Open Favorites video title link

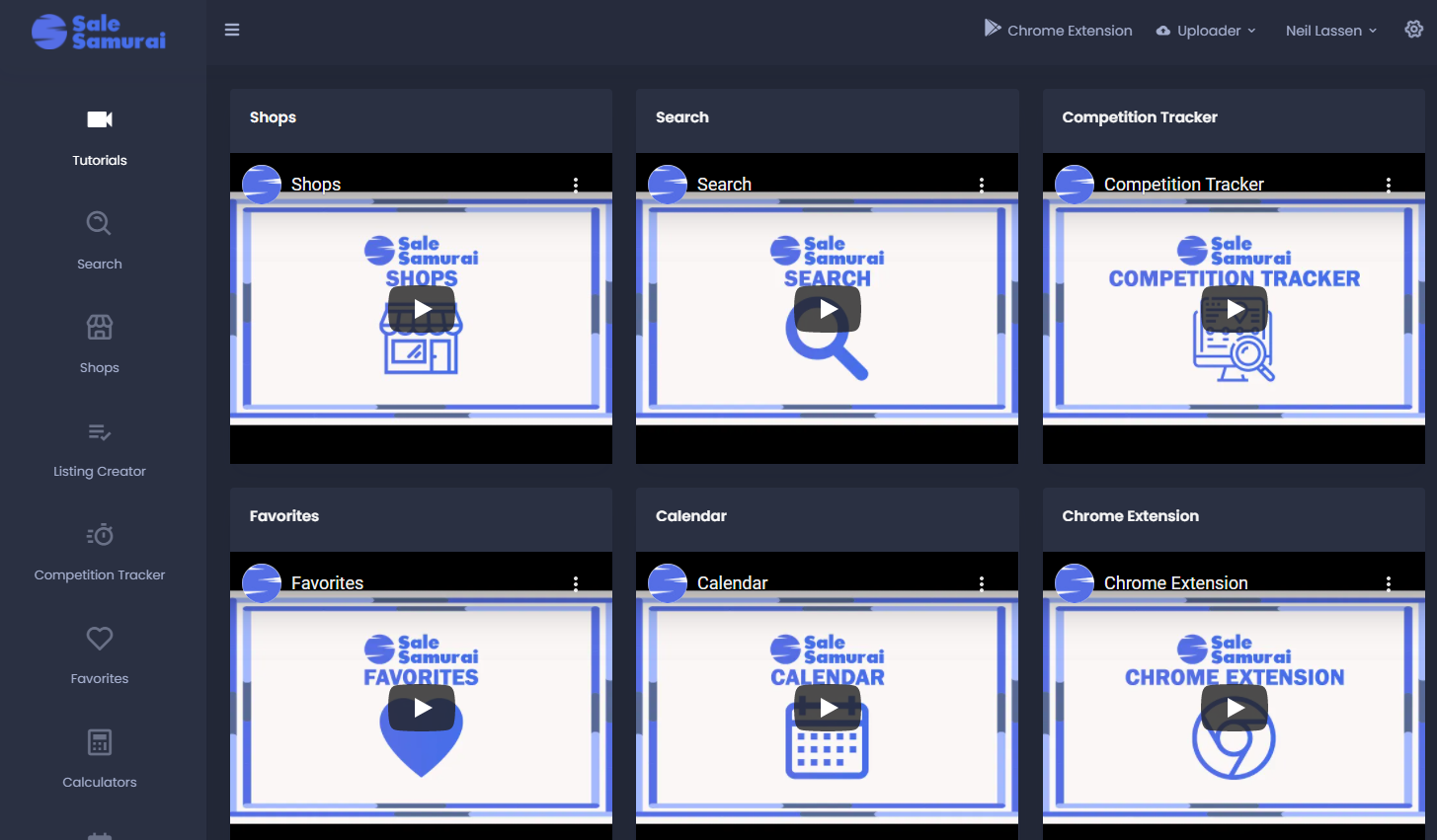click(x=327, y=583)
